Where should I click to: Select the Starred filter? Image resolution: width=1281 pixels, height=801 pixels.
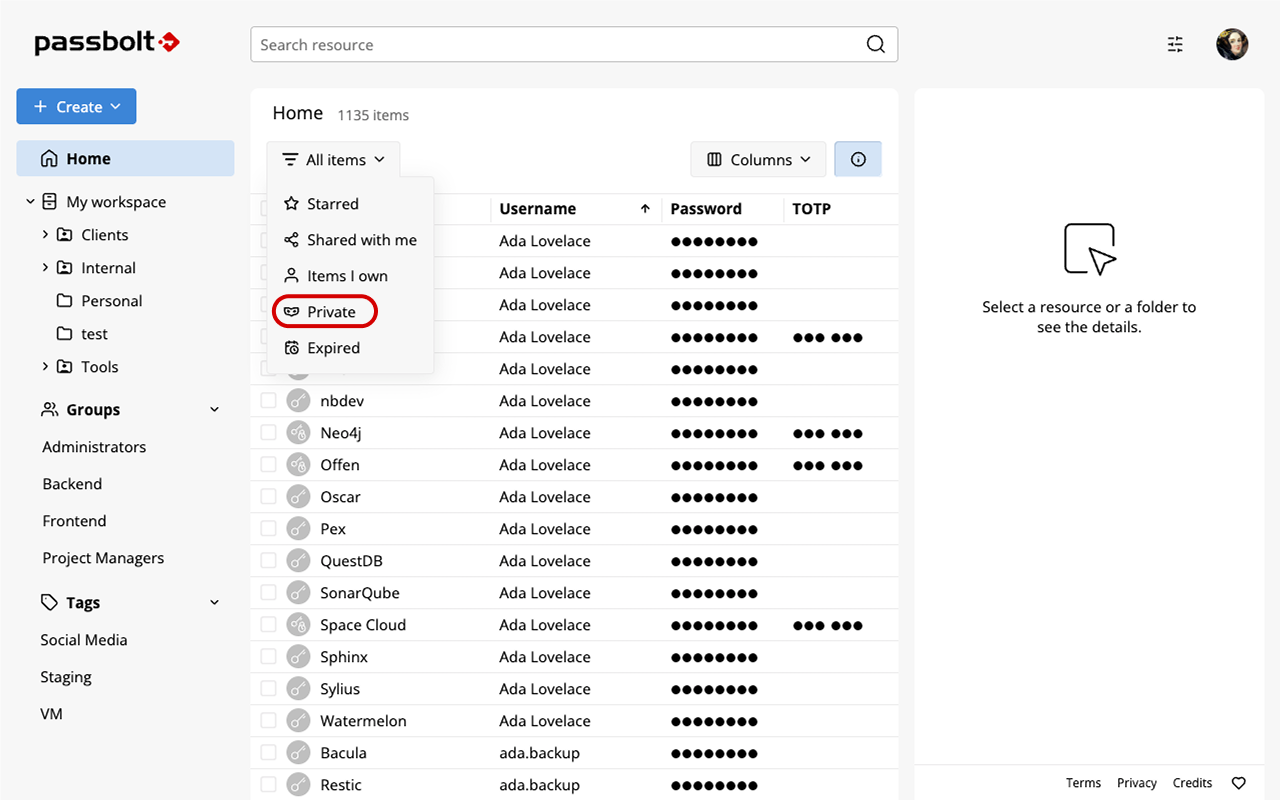click(350, 204)
